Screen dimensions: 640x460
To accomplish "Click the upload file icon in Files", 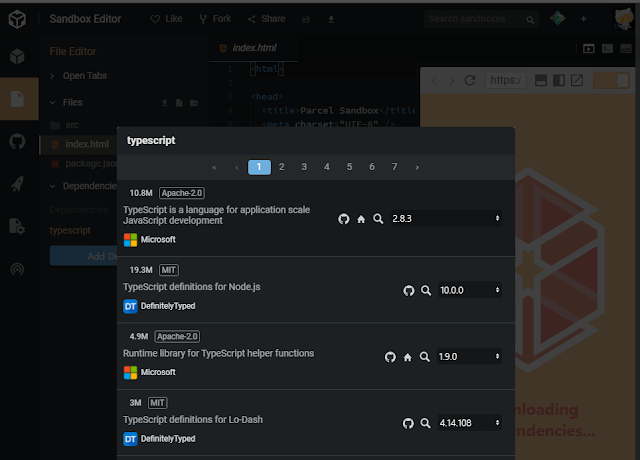I will pyautogui.click(x=164, y=103).
